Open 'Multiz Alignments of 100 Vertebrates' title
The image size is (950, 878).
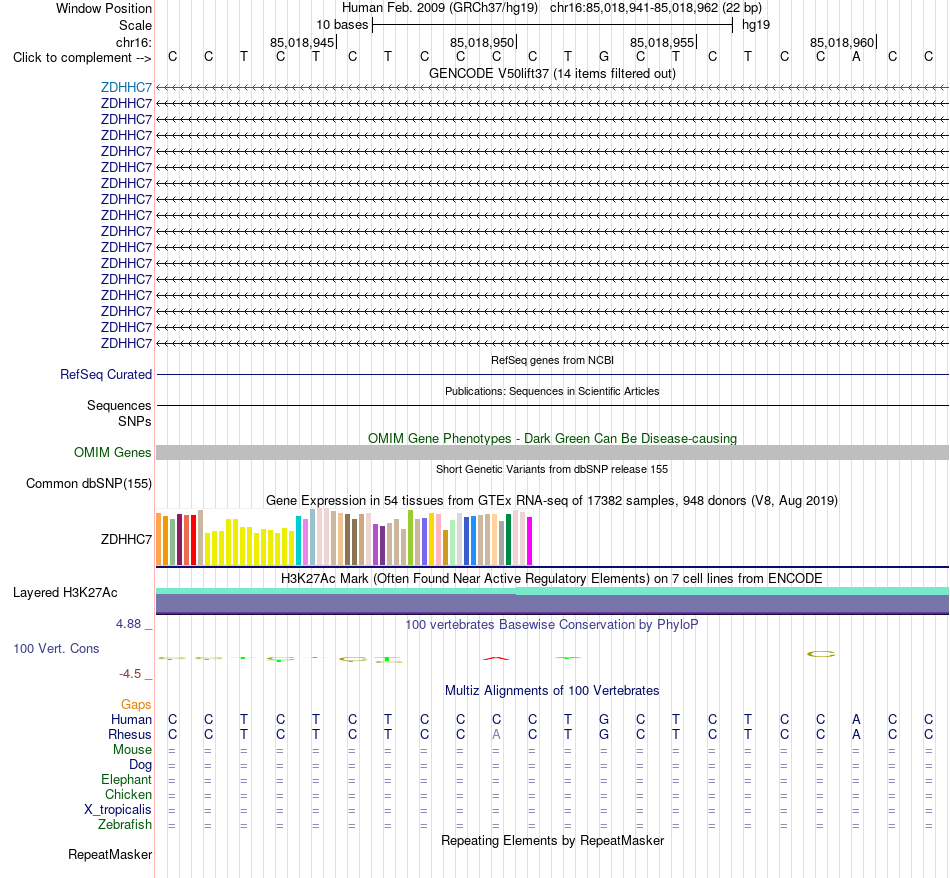pos(552,690)
